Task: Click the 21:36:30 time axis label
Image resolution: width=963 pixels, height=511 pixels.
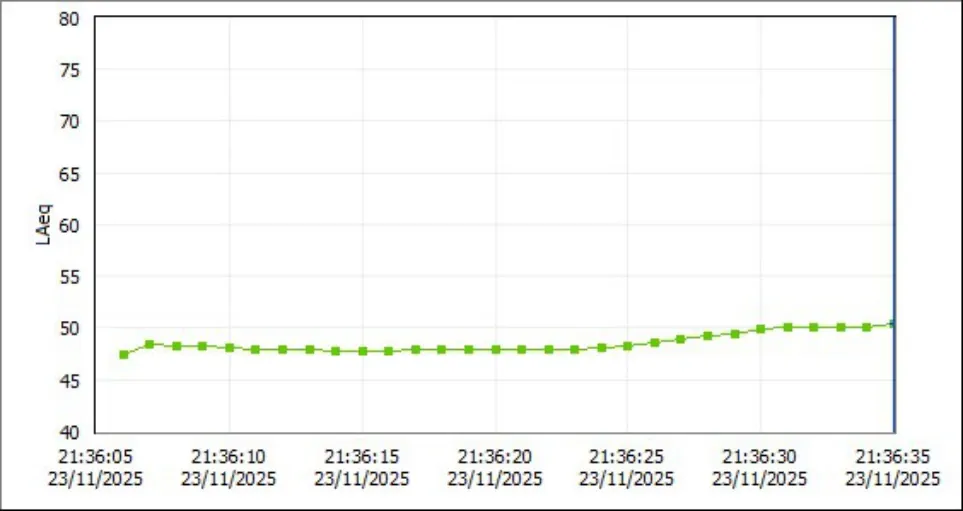Action: [x=760, y=456]
